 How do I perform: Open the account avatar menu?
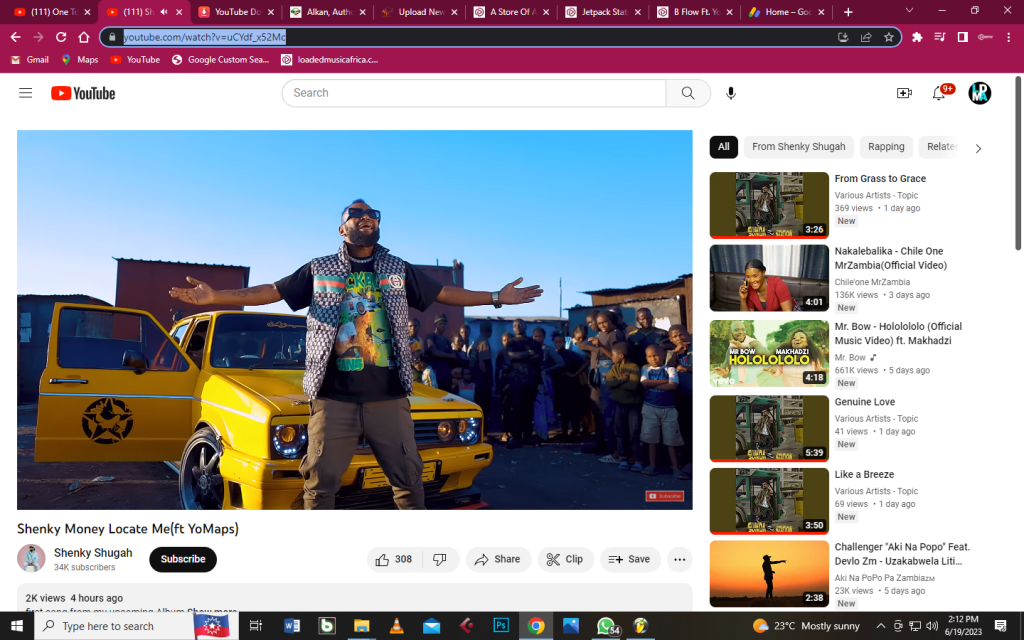click(979, 93)
